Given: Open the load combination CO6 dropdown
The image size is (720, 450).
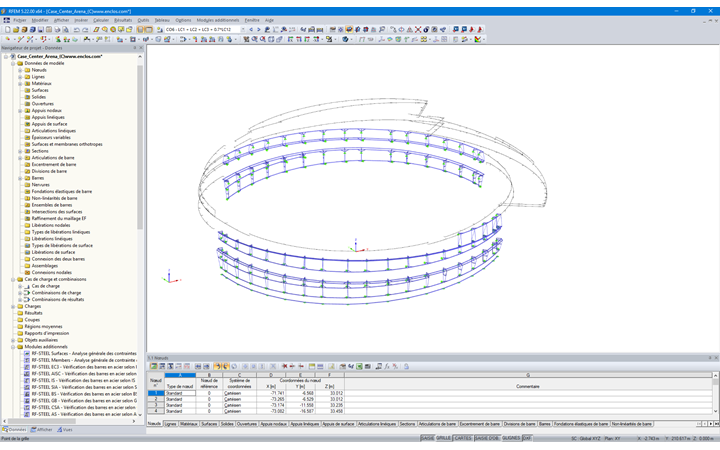Looking at the screenshot, I should (x=243, y=29).
